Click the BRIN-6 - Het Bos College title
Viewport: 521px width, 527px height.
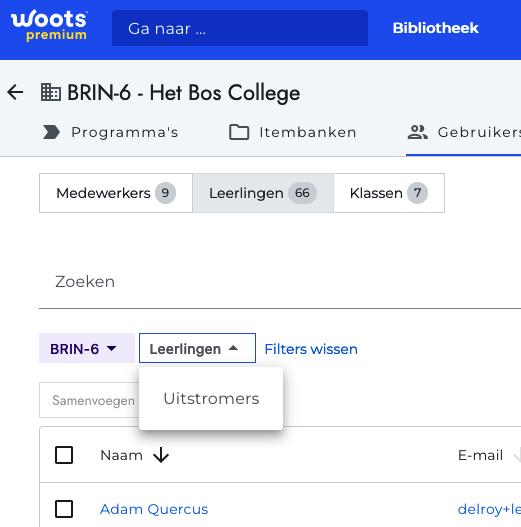tap(184, 93)
